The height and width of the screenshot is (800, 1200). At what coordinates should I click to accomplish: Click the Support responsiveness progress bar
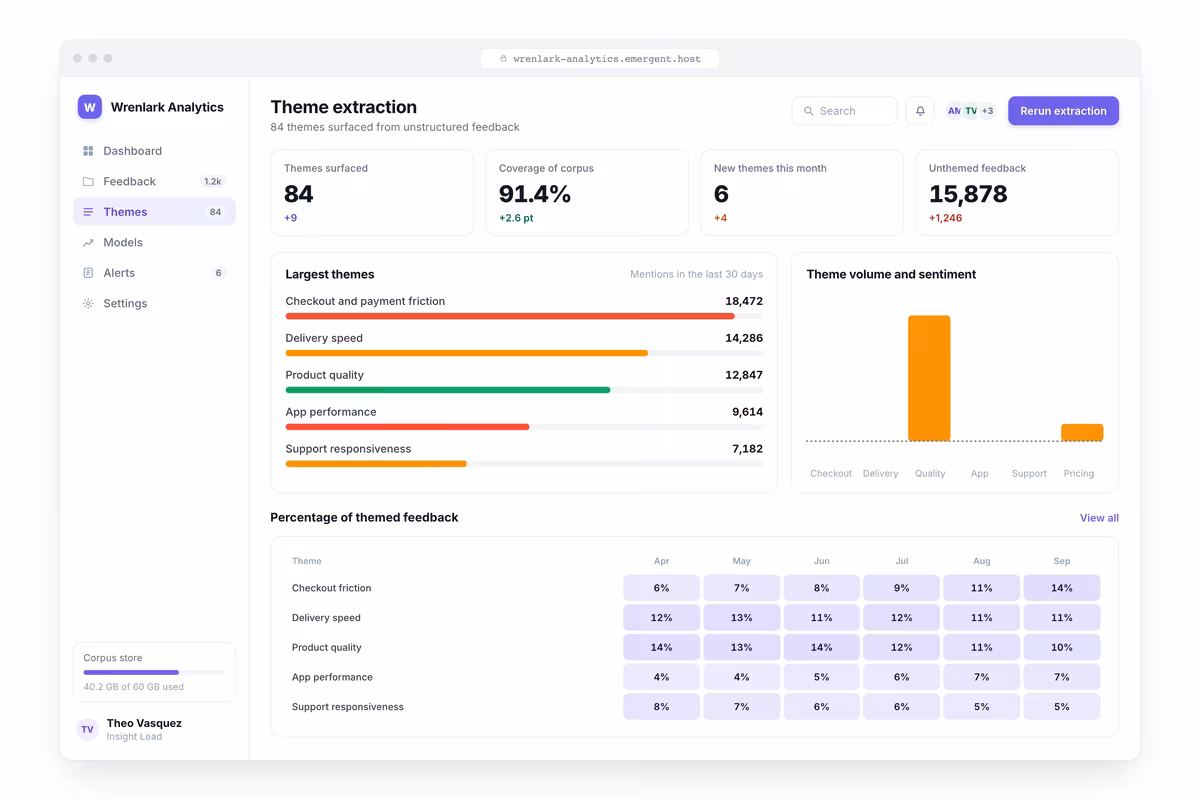pos(376,464)
